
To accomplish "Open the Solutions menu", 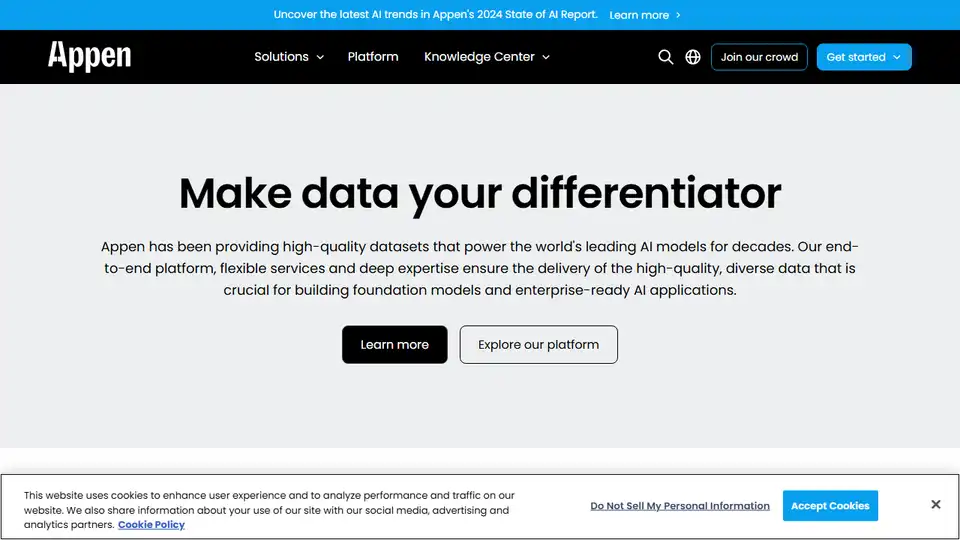I will pos(281,57).
